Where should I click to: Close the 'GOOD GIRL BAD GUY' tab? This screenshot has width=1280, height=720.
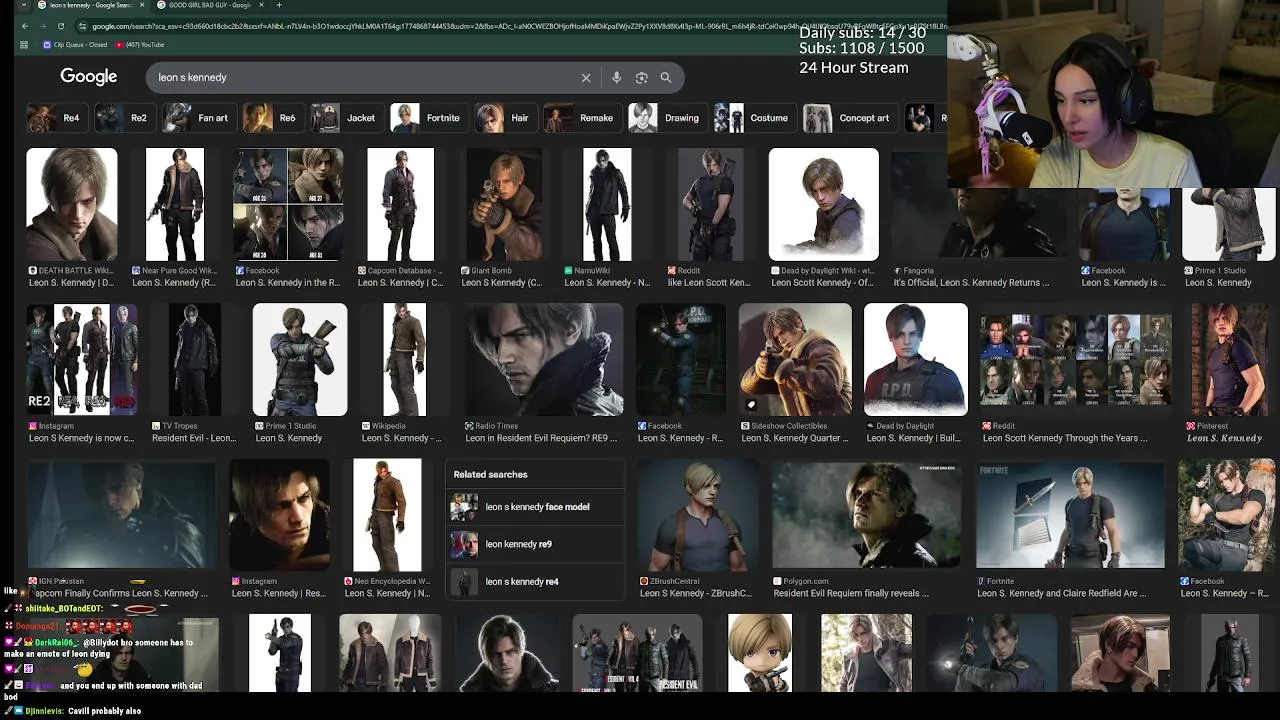coord(263,5)
